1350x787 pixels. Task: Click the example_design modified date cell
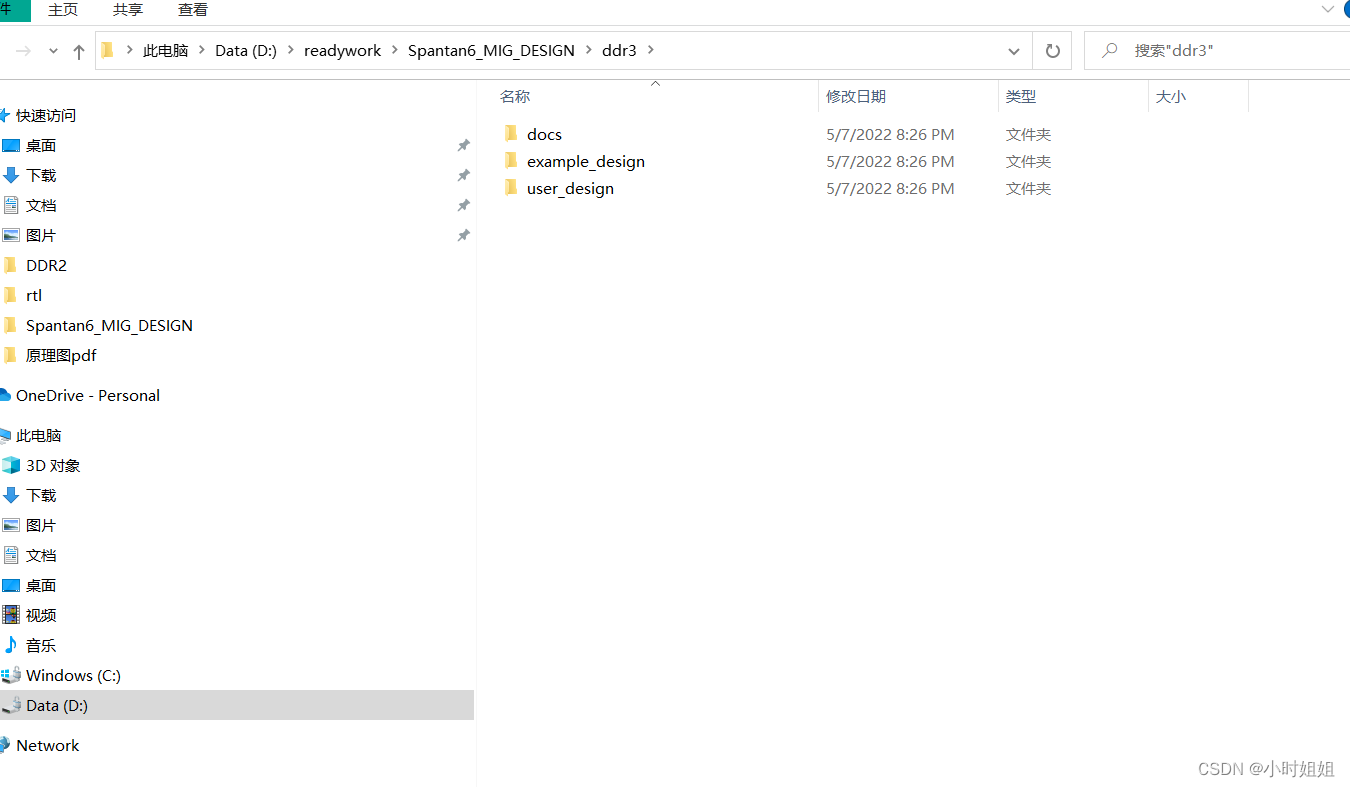890,161
